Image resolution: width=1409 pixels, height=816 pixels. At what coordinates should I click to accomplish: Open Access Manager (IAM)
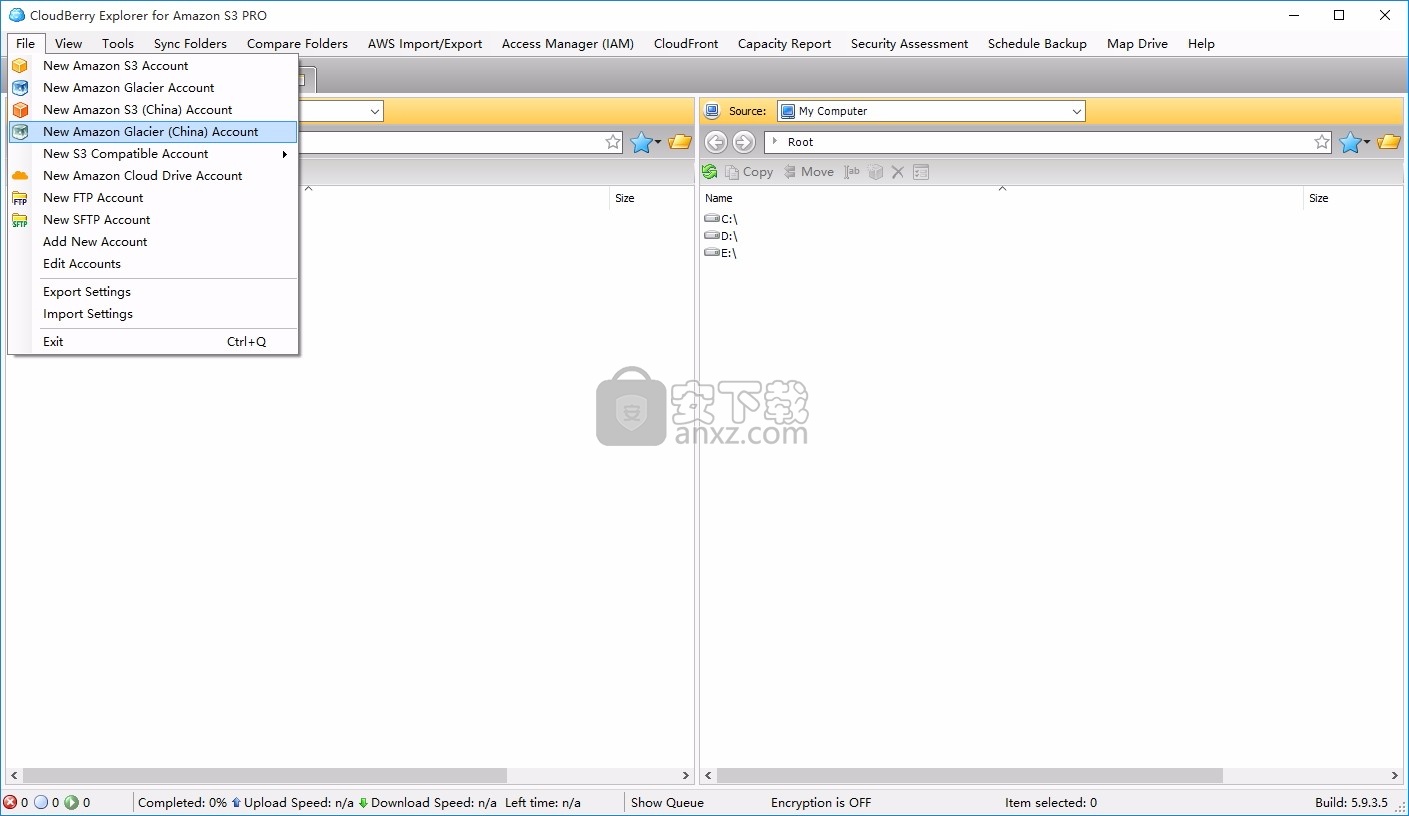pos(568,43)
